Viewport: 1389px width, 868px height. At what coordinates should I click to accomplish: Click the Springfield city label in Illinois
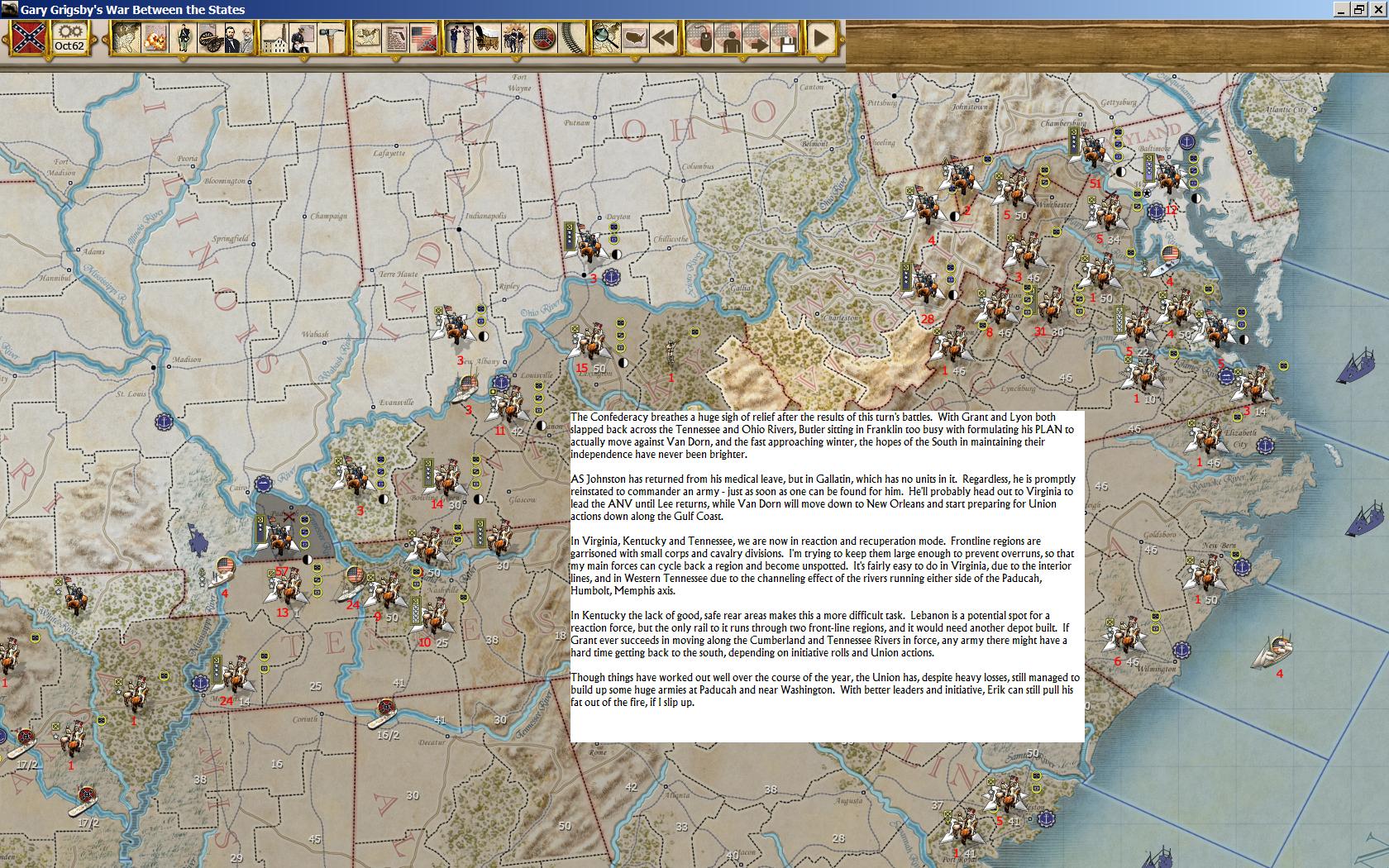point(230,239)
